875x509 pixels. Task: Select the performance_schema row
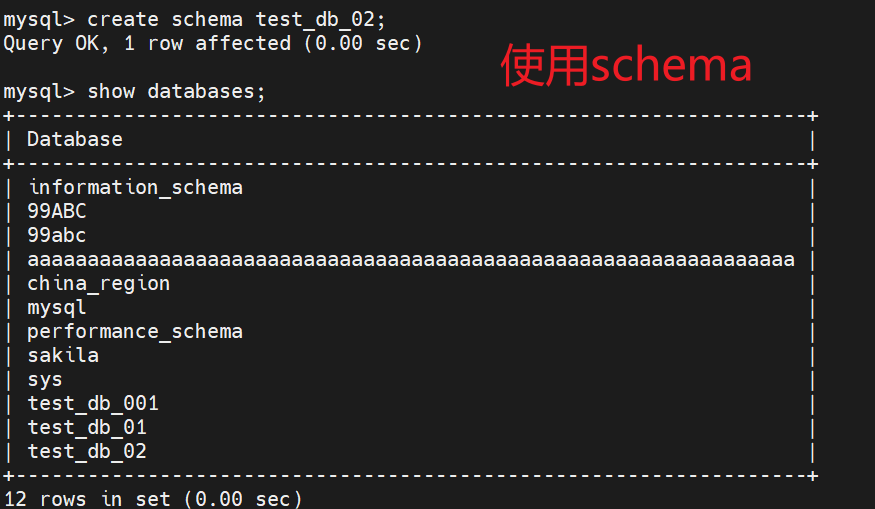click(x=135, y=331)
